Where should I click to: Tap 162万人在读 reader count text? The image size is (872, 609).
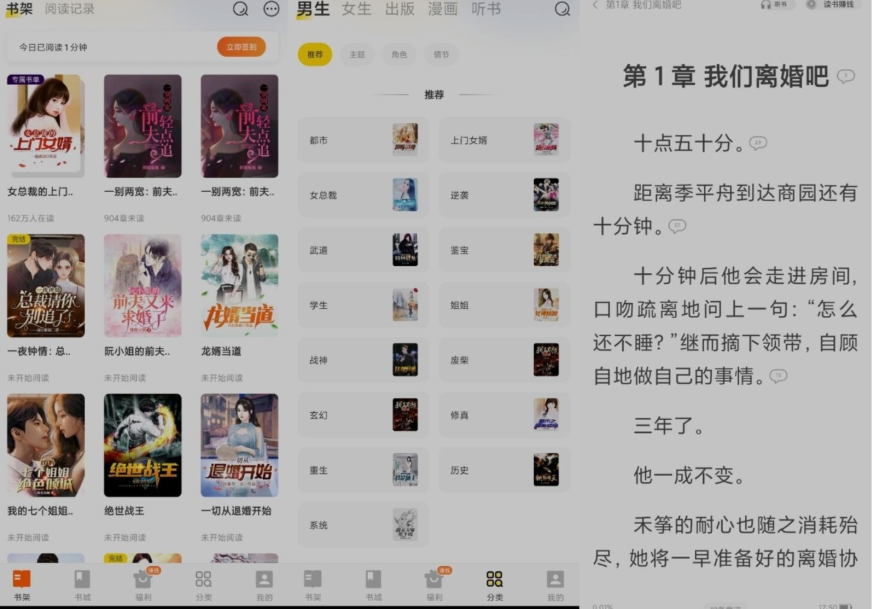pos(31,218)
